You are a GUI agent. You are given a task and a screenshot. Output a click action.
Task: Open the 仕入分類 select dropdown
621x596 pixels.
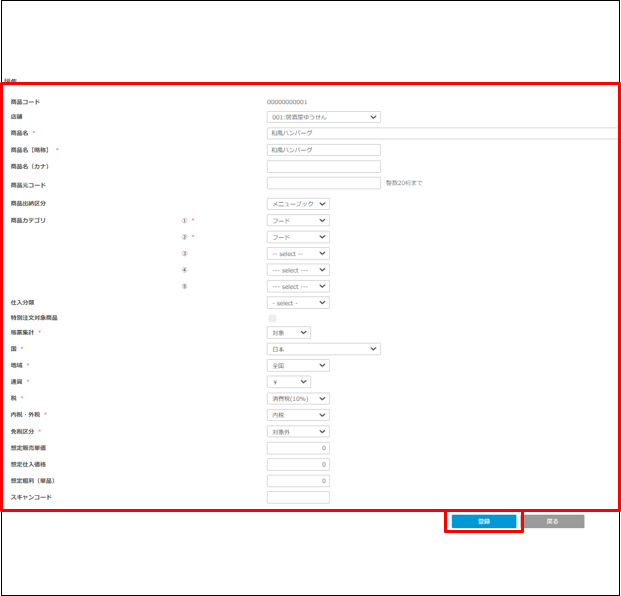point(298,303)
